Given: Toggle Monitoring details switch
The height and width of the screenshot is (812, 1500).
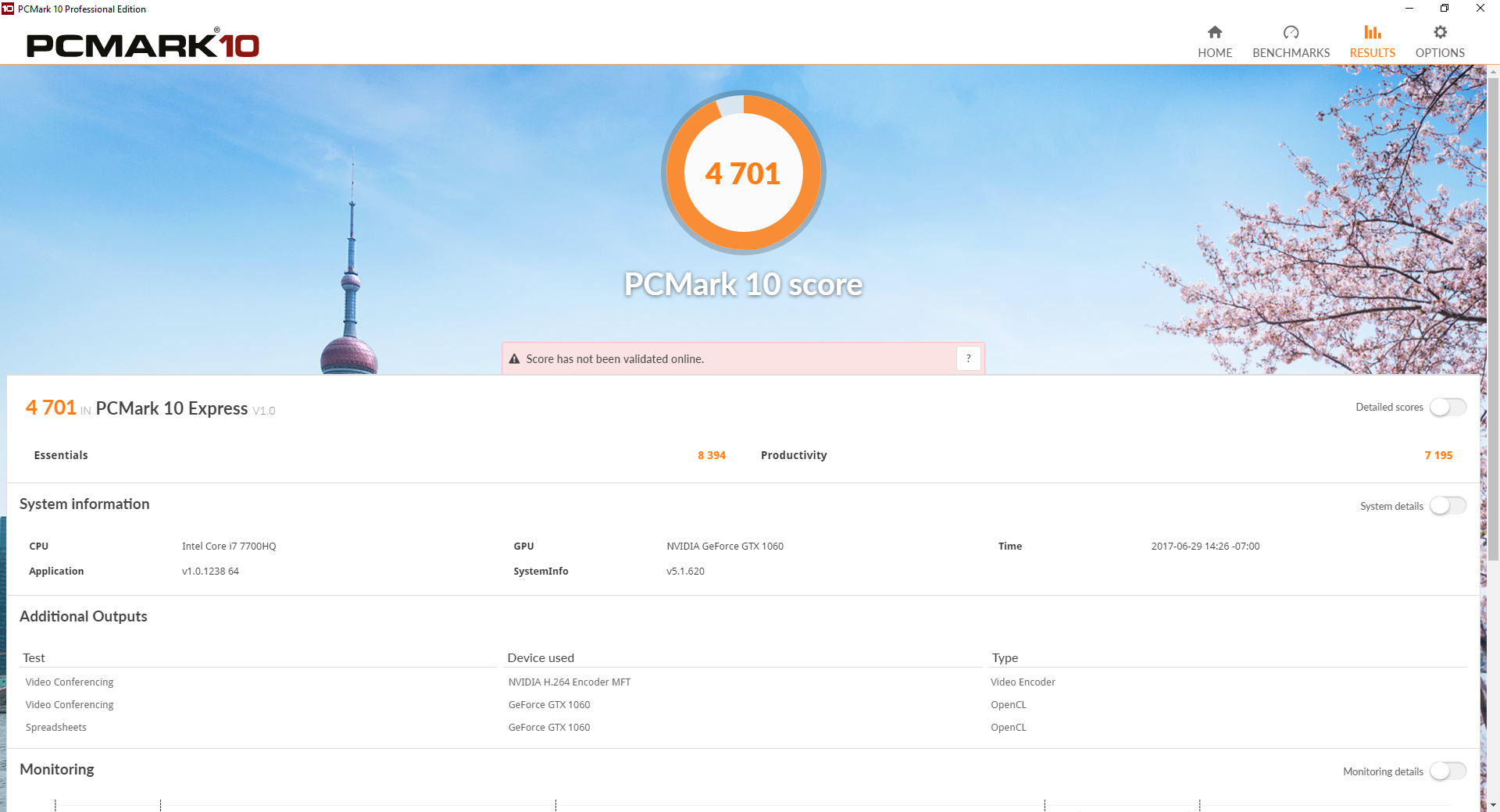Looking at the screenshot, I should 1448,771.
